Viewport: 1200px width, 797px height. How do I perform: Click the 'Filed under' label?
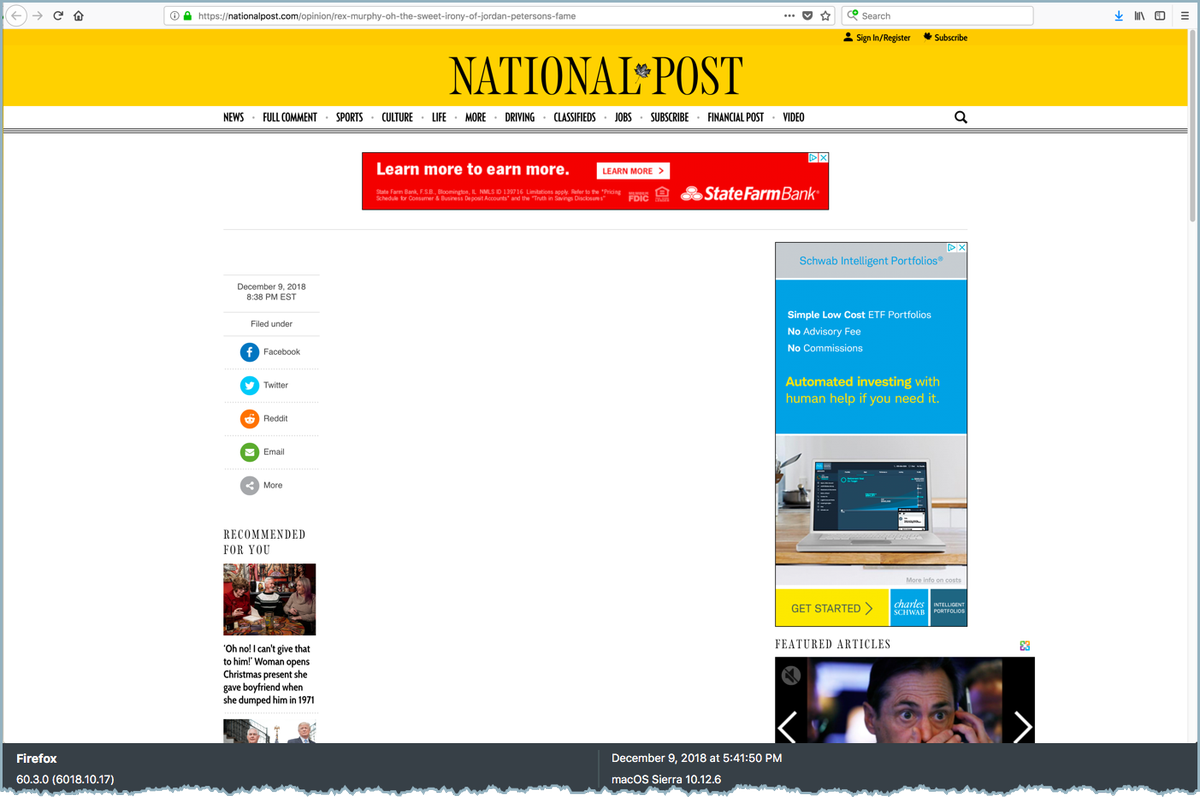[271, 324]
